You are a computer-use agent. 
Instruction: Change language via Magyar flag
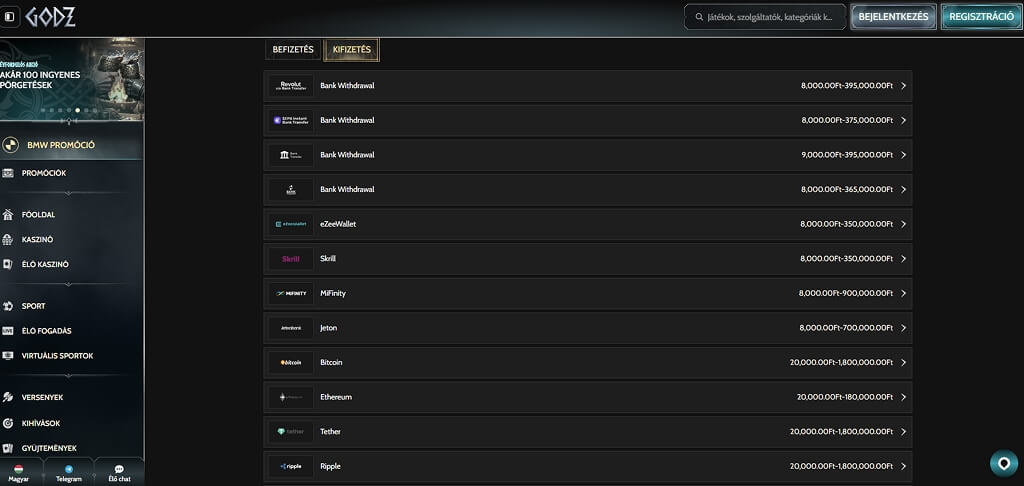point(19,469)
